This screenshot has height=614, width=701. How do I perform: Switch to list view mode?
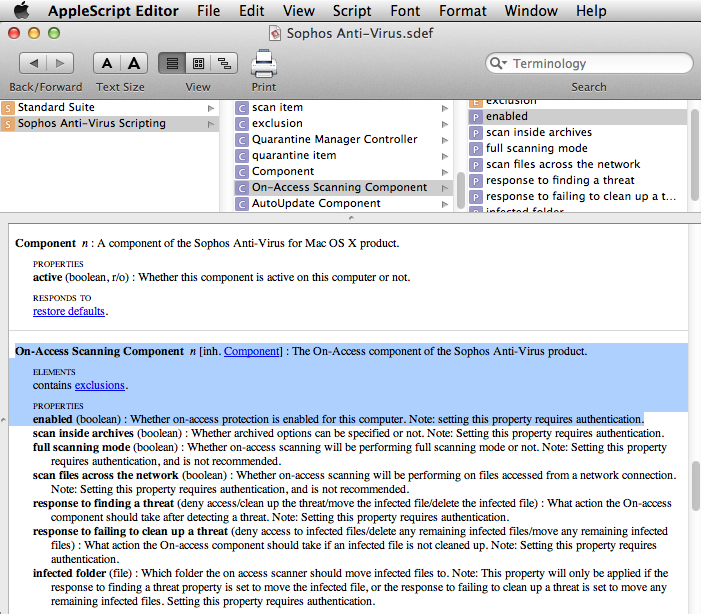(172, 63)
